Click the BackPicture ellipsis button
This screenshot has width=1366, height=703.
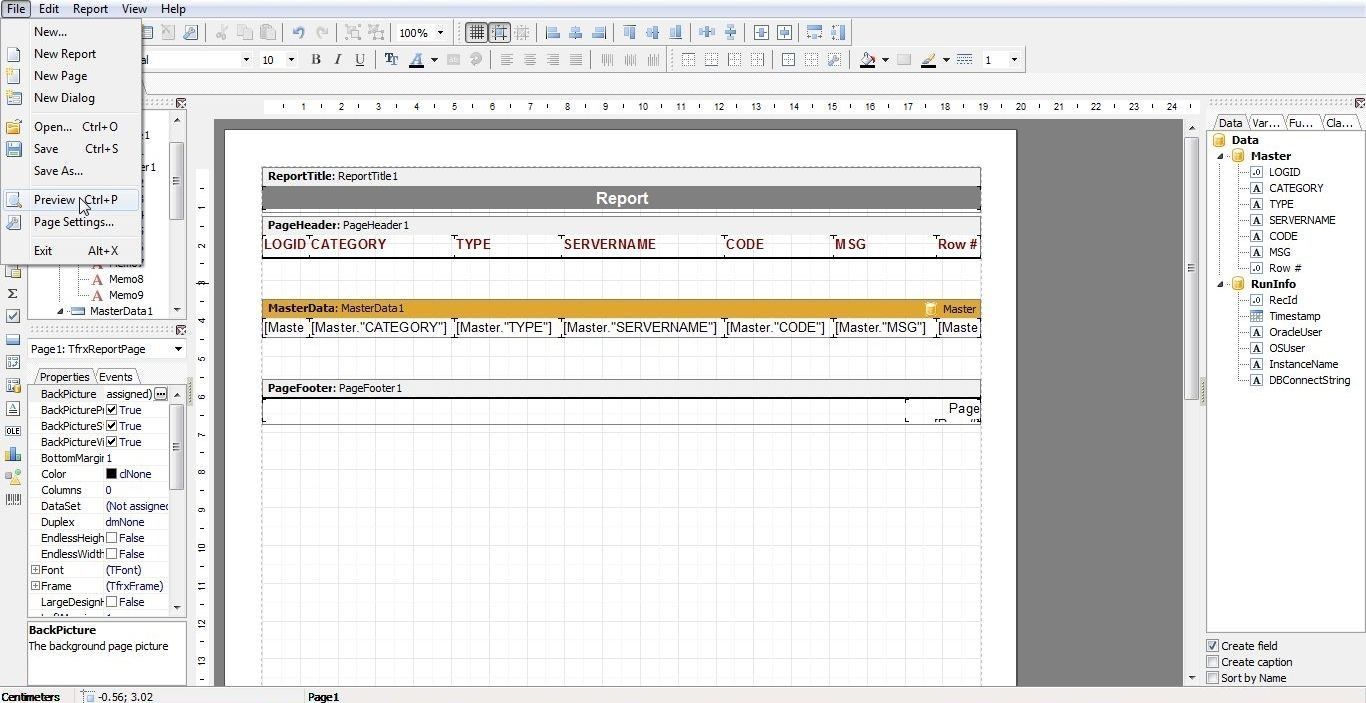[x=160, y=394]
